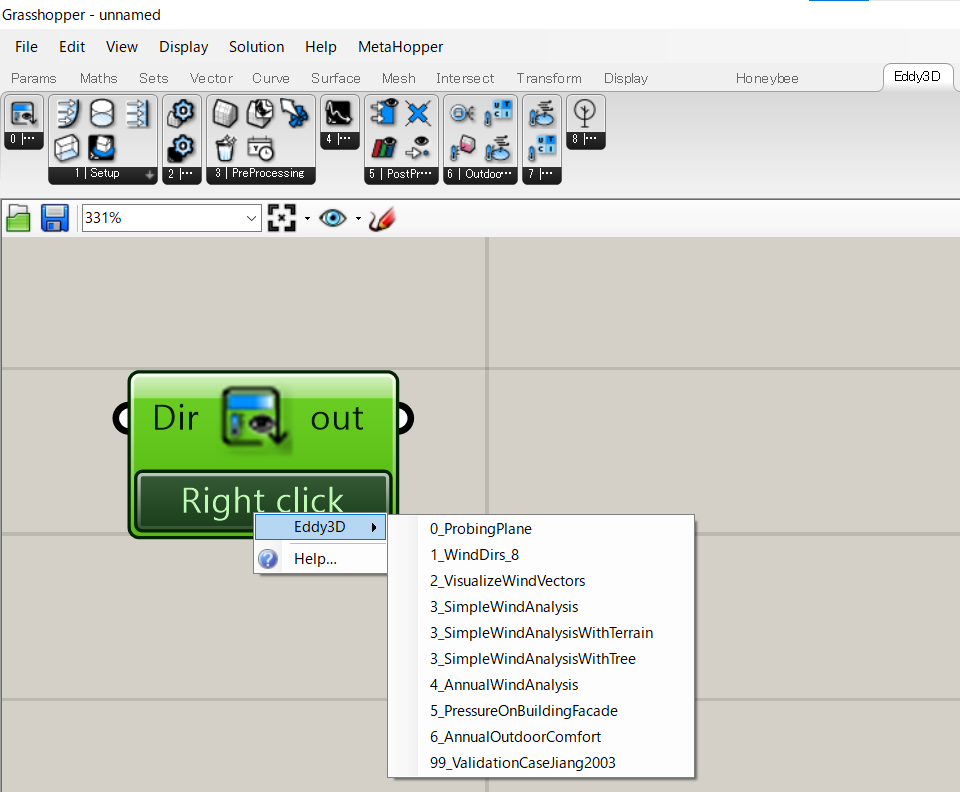The image size is (960, 792).
Task: Switch to the Params tab
Action: (34, 78)
